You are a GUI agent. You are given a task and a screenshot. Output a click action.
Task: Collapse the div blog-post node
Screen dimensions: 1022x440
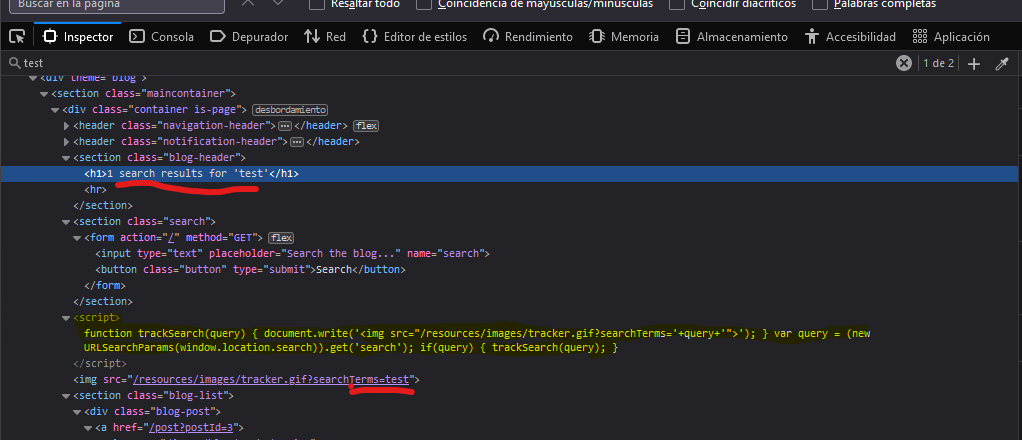tap(77, 411)
